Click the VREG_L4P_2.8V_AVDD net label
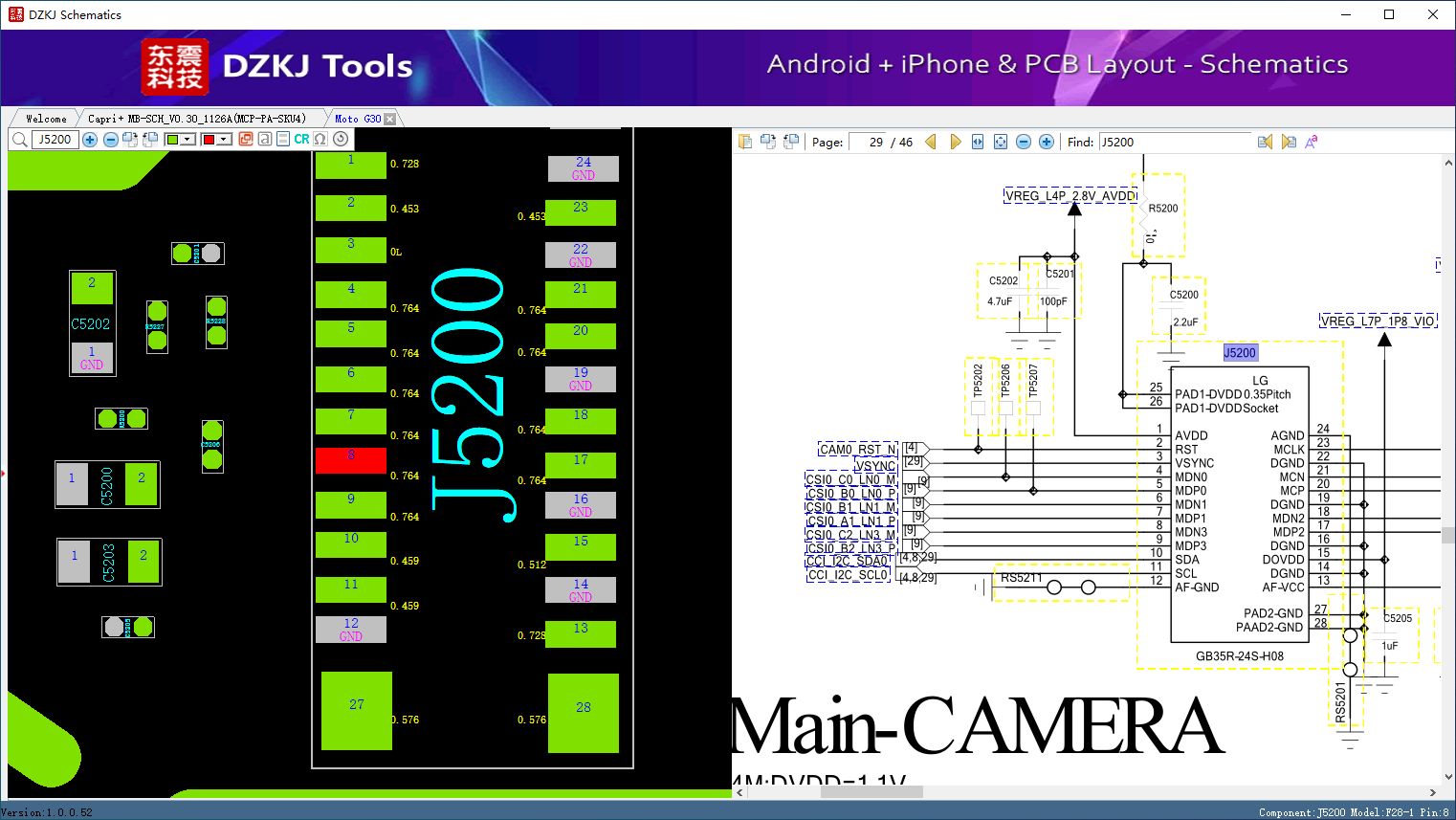The height and width of the screenshot is (820, 1456). (x=1070, y=196)
